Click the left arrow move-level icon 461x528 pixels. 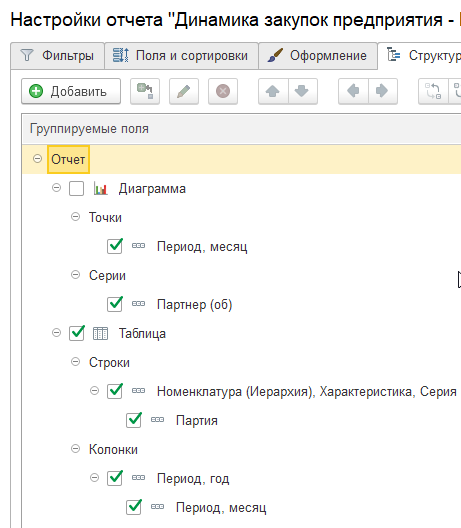click(x=353, y=91)
